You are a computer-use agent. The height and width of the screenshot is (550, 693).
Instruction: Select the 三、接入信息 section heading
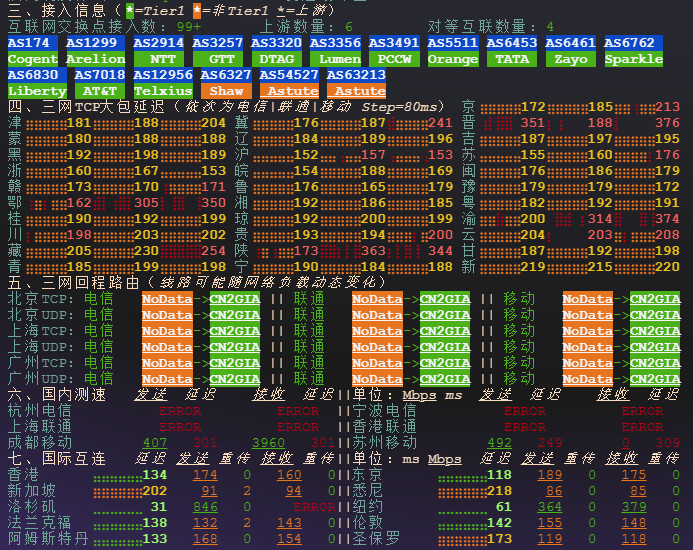[57, 10]
